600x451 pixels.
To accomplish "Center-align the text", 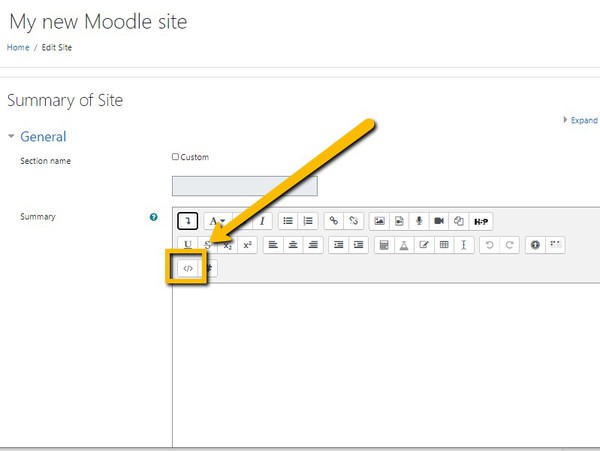I will (x=293, y=245).
